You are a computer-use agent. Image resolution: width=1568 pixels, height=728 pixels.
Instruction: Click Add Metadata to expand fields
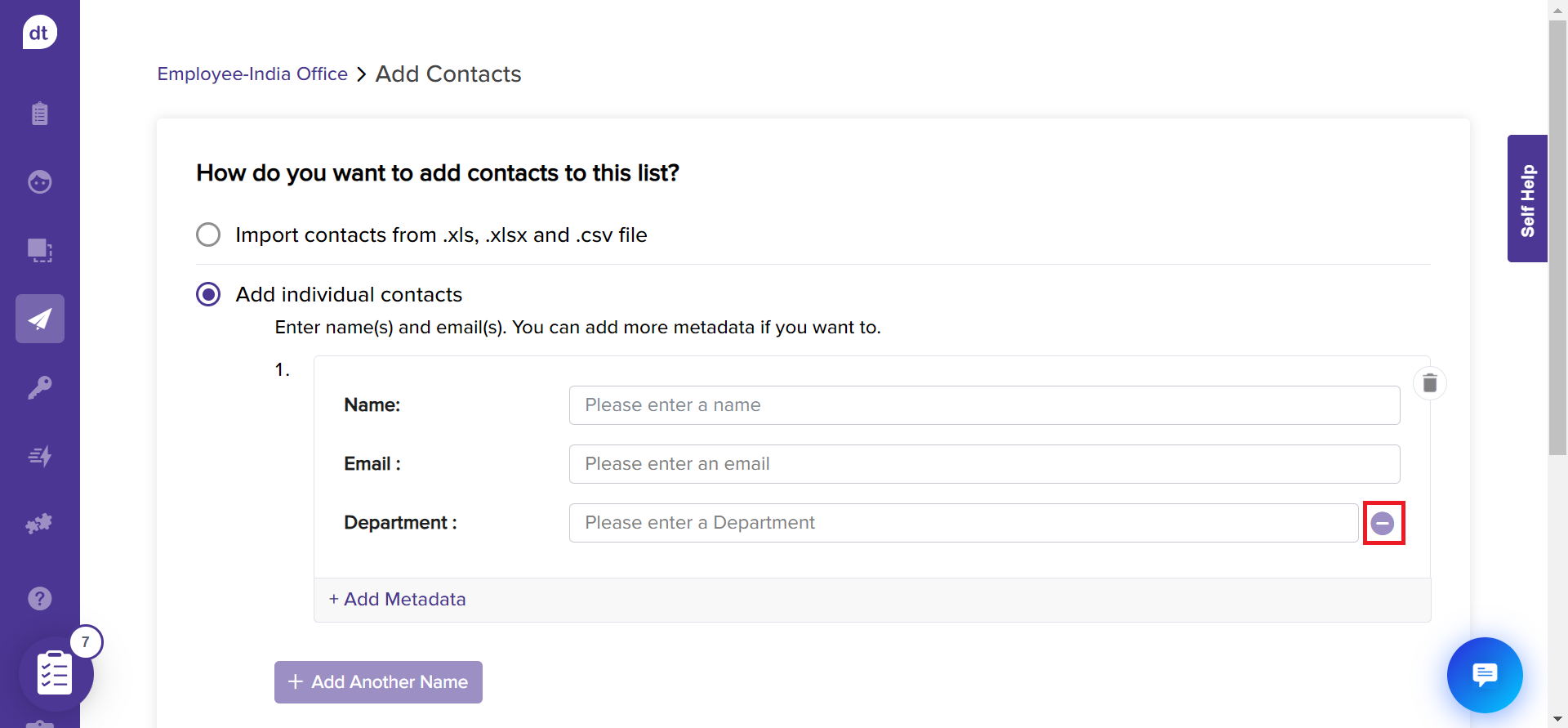click(397, 600)
